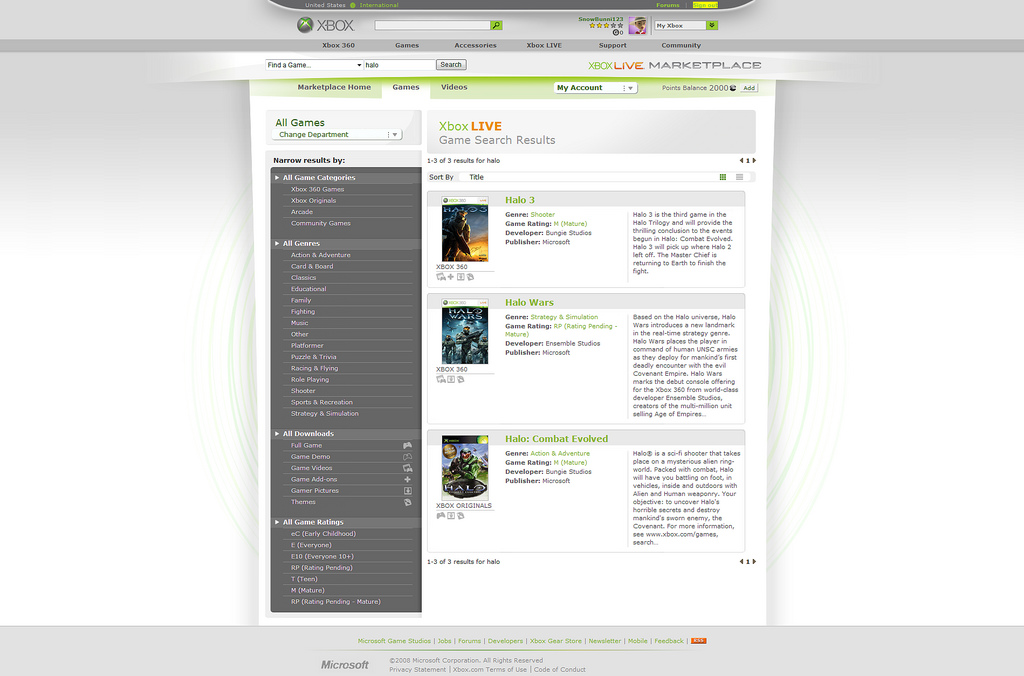This screenshot has height=676, width=1024.
Task: Go to previous results page arrow at top
Action: click(x=741, y=161)
